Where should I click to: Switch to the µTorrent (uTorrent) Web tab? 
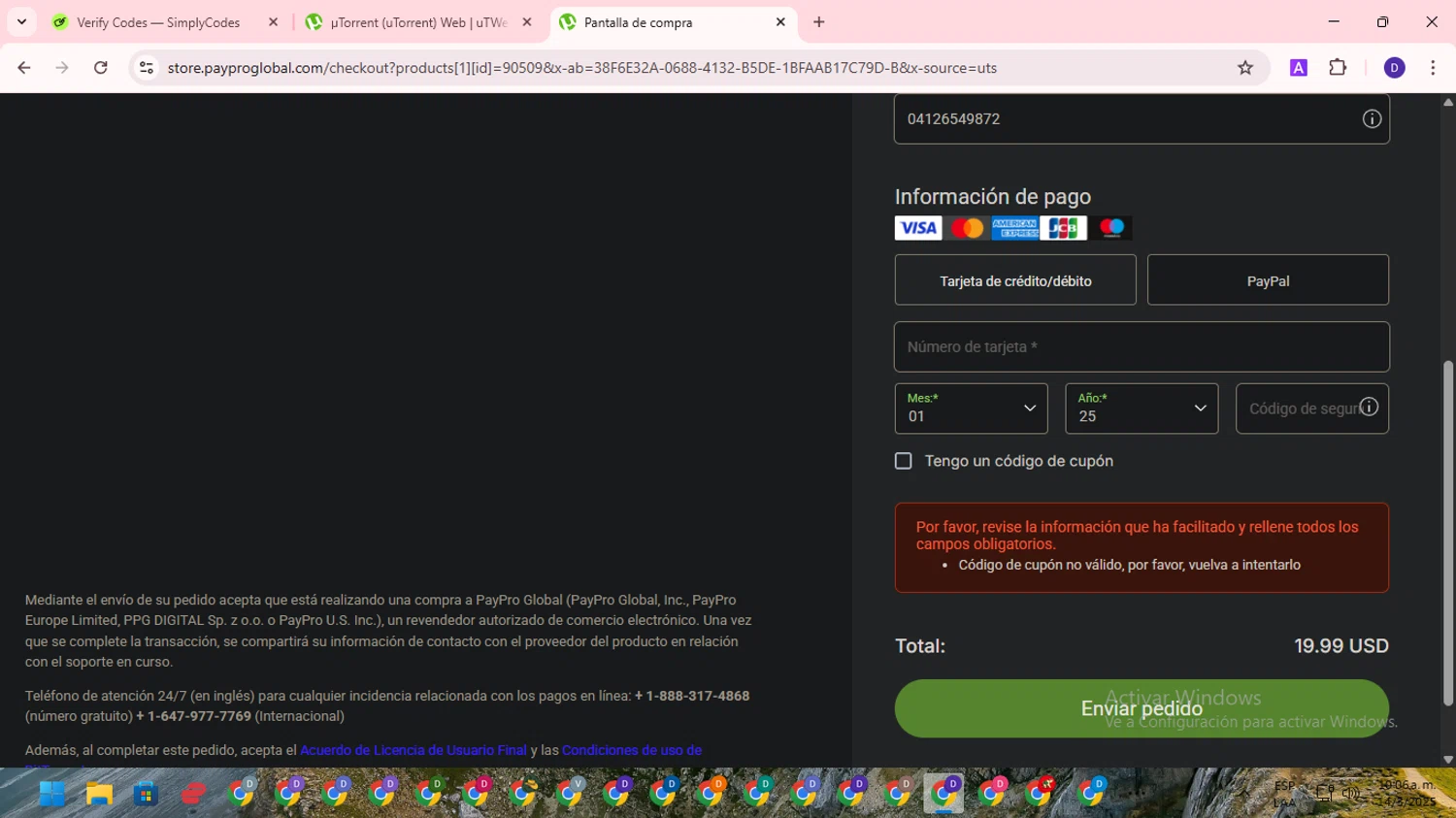(x=418, y=22)
